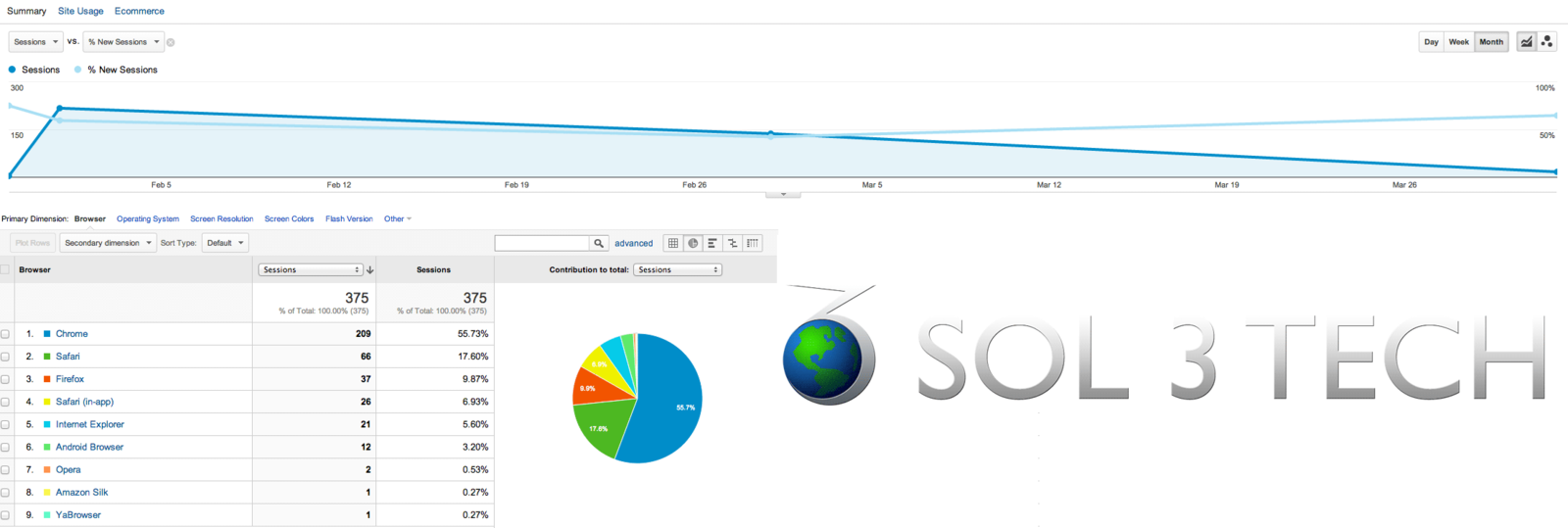The width and height of the screenshot is (1568, 528).
Task: Choose Flash Version primary dimension
Action: click(x=349, y=218)
